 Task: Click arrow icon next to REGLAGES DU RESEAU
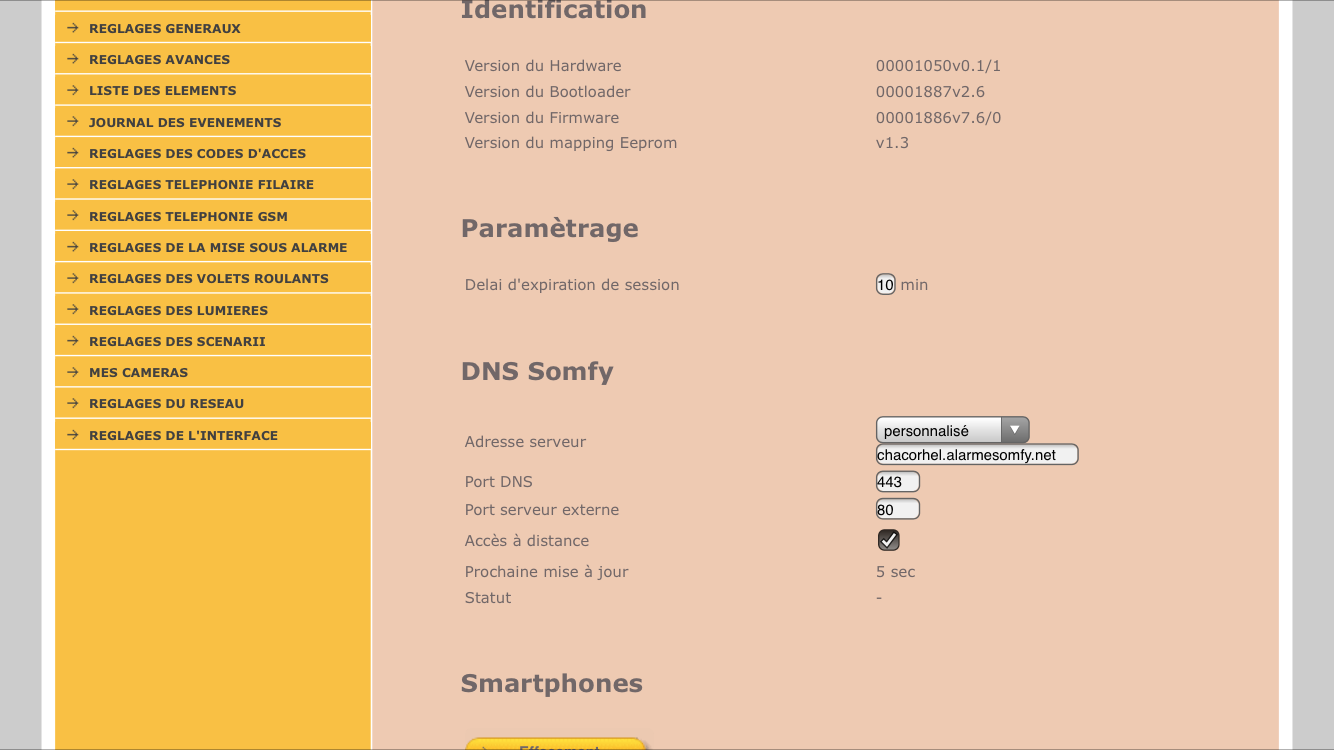click(x=73, y=403)
